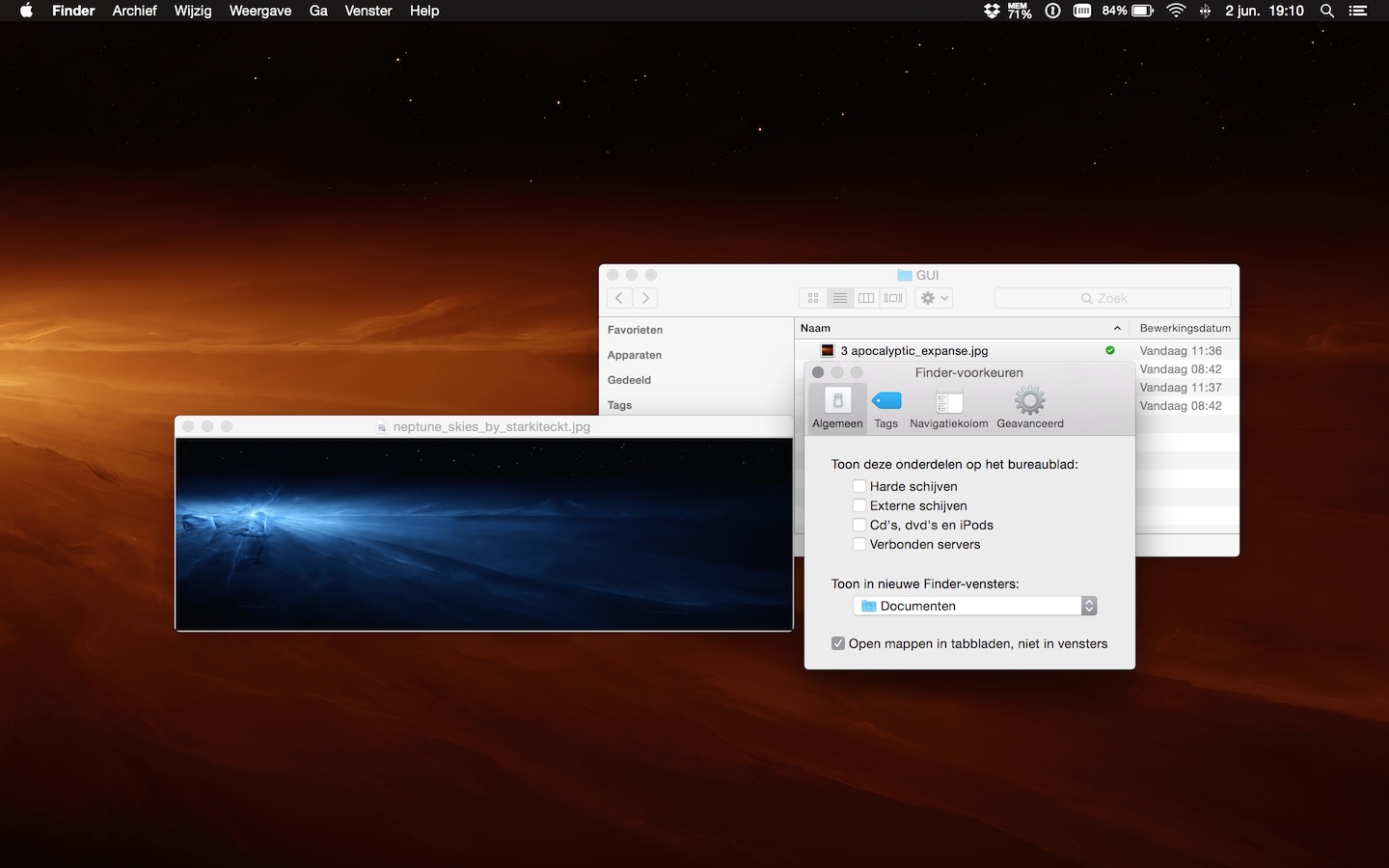Click the 1Password menu bar icon

1052,11
